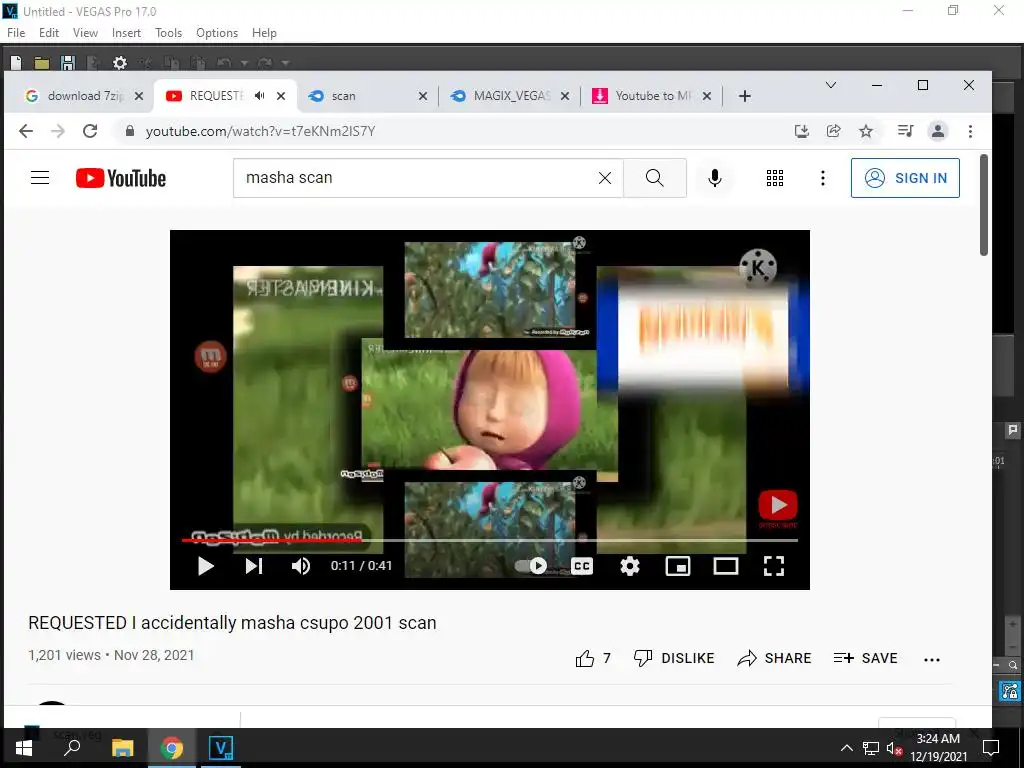
Task: Open Chrome three-dot menu
Action: pyautogui.click(x=970, y=131)
